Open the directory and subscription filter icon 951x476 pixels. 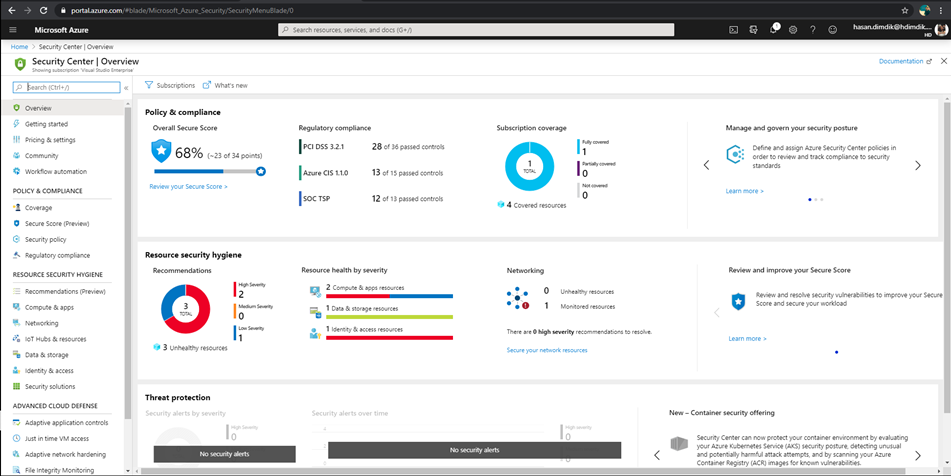click(754, 30)
